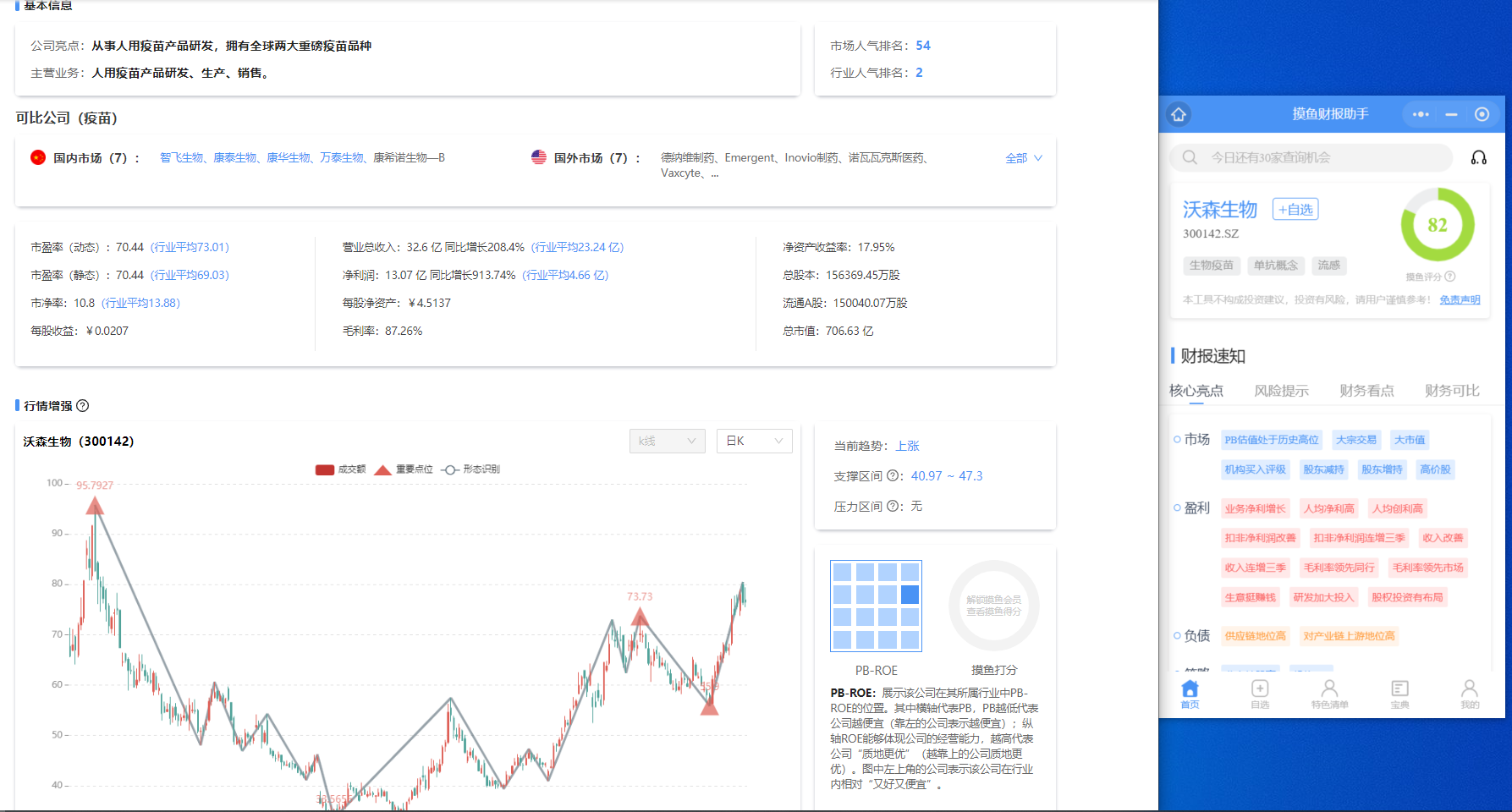Select 供应链地位高 debt tag
This screenshot has width=1512, height=812.
[x=1255, y=636]
